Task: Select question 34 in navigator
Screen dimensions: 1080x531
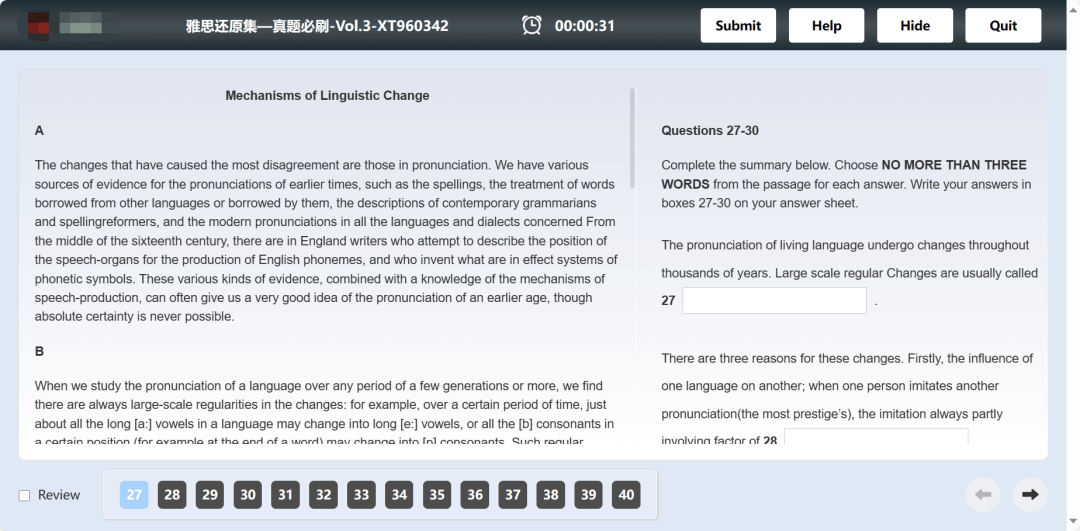Action: point(399,494)
